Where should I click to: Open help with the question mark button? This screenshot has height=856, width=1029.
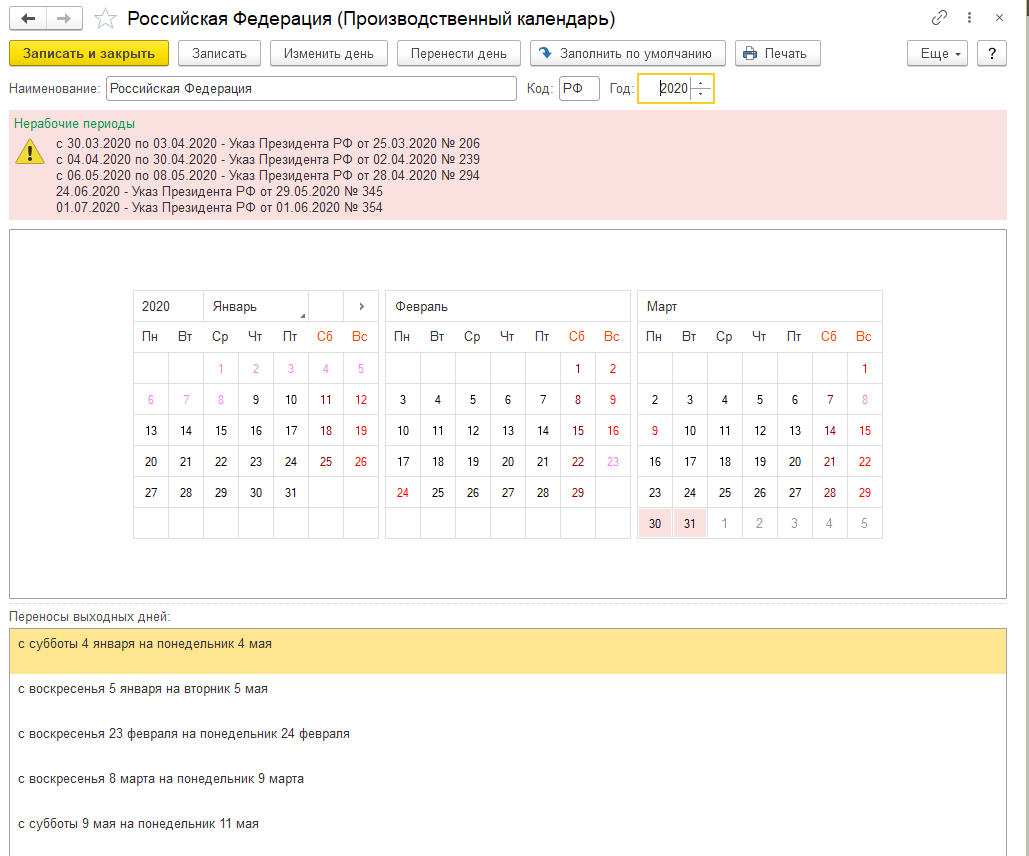pyautogui.click(x=991, y=53)
